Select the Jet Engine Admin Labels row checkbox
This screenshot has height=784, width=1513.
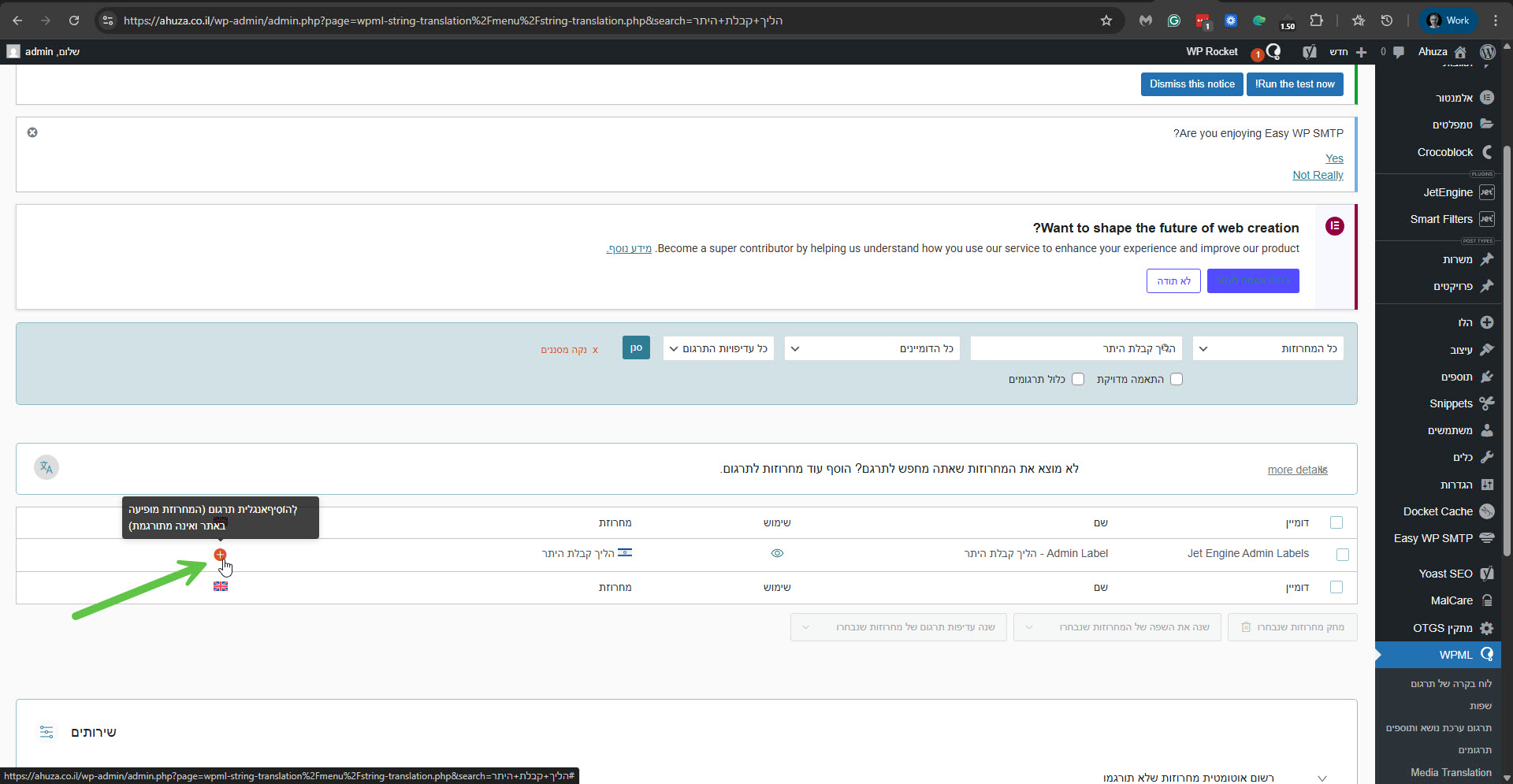click(x=1343, y=555)
